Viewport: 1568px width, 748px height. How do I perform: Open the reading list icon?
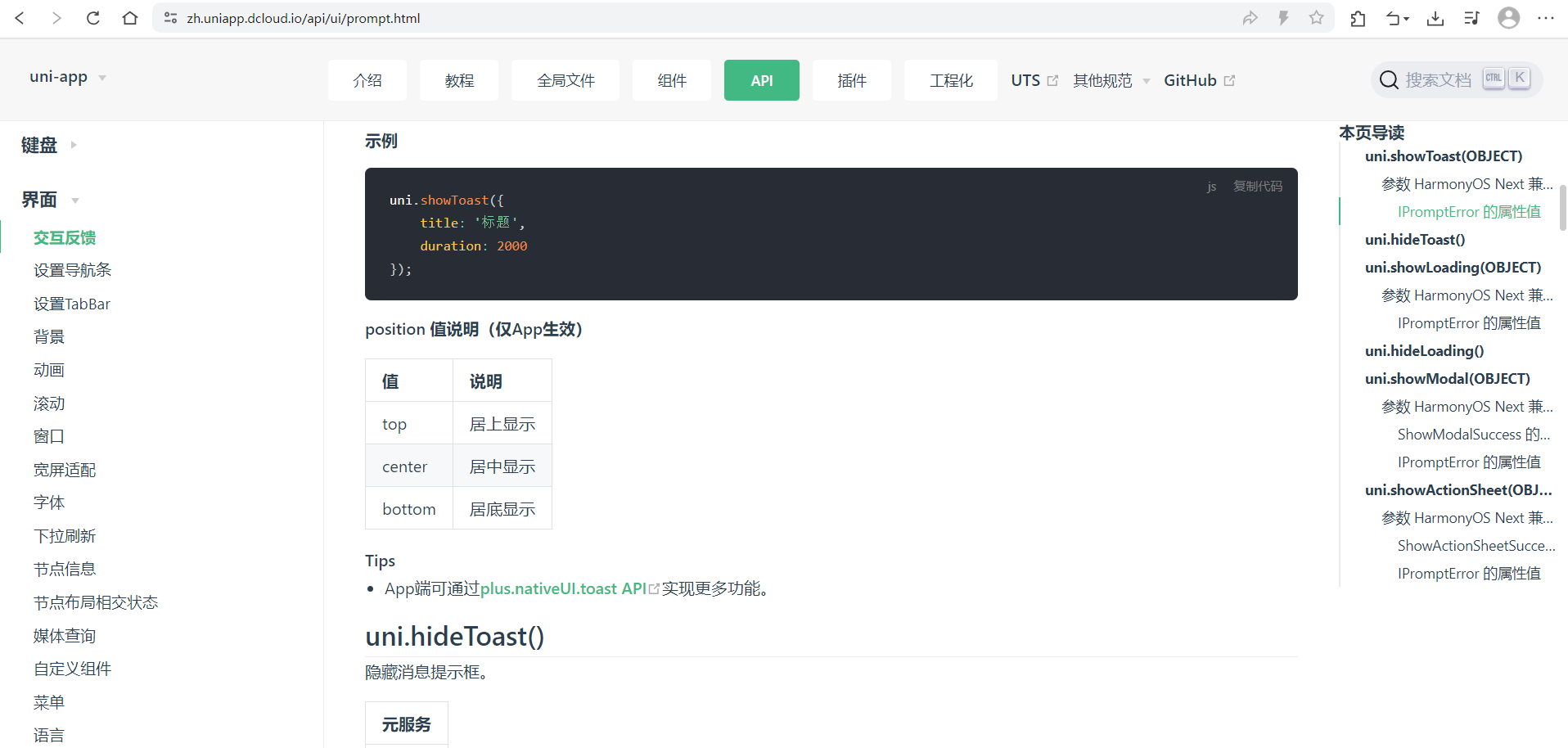[1471, 18]
